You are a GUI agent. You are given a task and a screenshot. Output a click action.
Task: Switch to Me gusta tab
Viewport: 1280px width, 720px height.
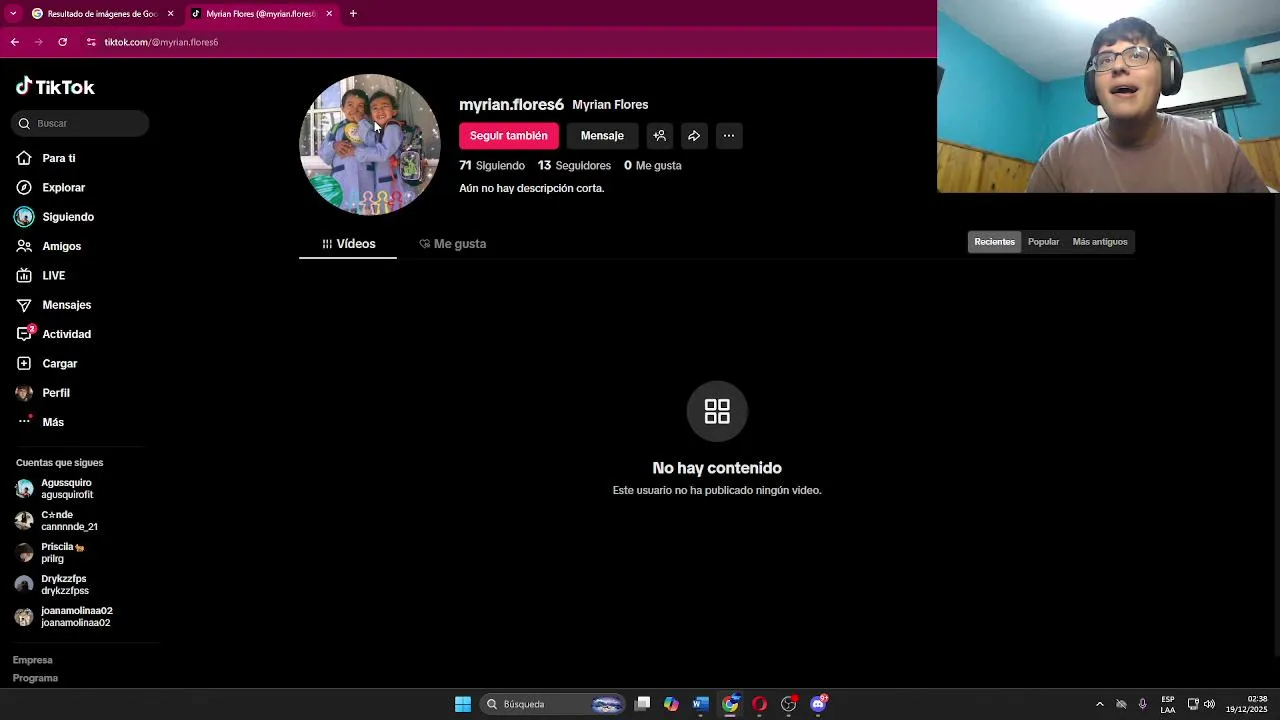(452, 244)
